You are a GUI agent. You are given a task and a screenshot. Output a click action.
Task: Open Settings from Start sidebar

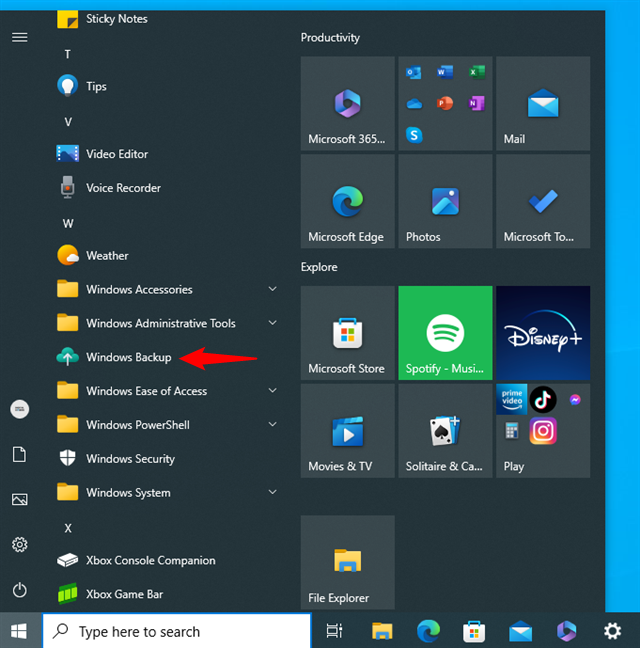19,545
